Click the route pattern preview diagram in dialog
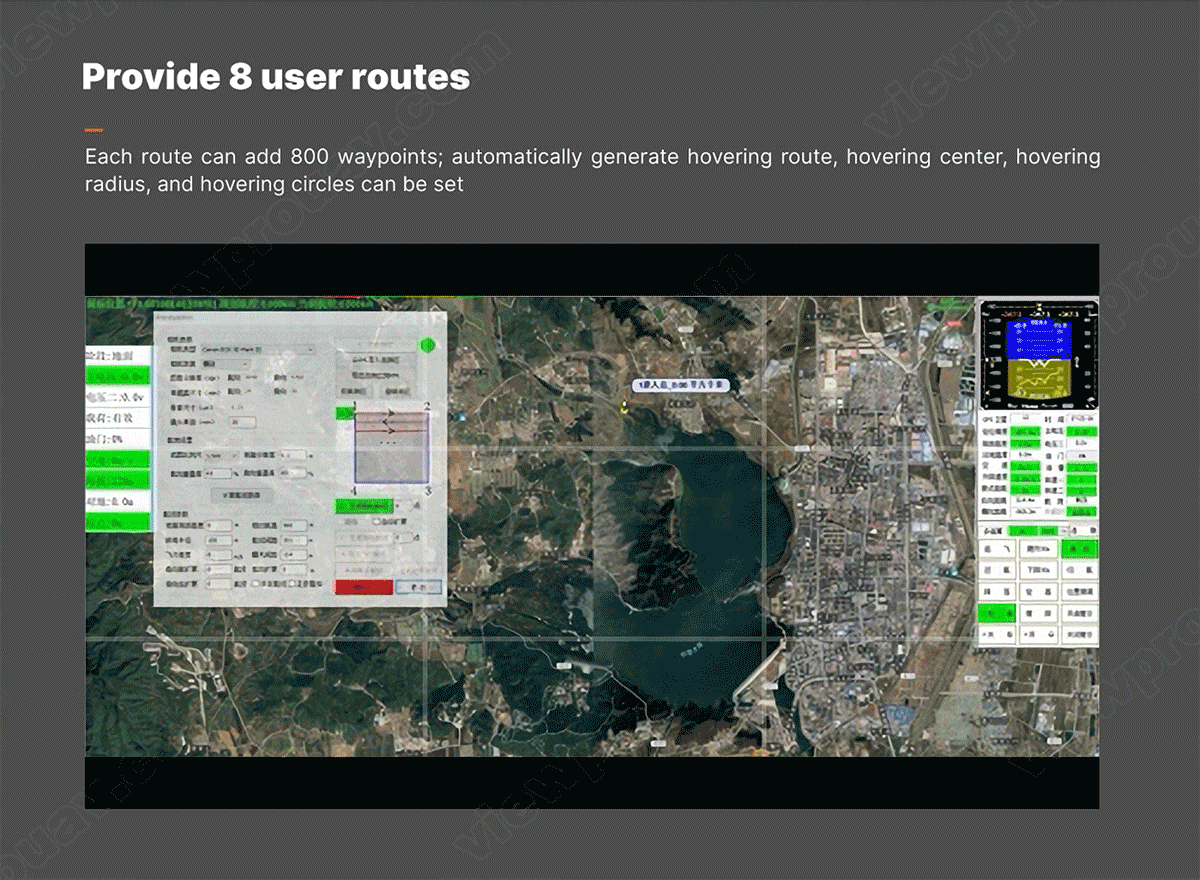Viewport: 1200px width, 880px height. point(392,448)
